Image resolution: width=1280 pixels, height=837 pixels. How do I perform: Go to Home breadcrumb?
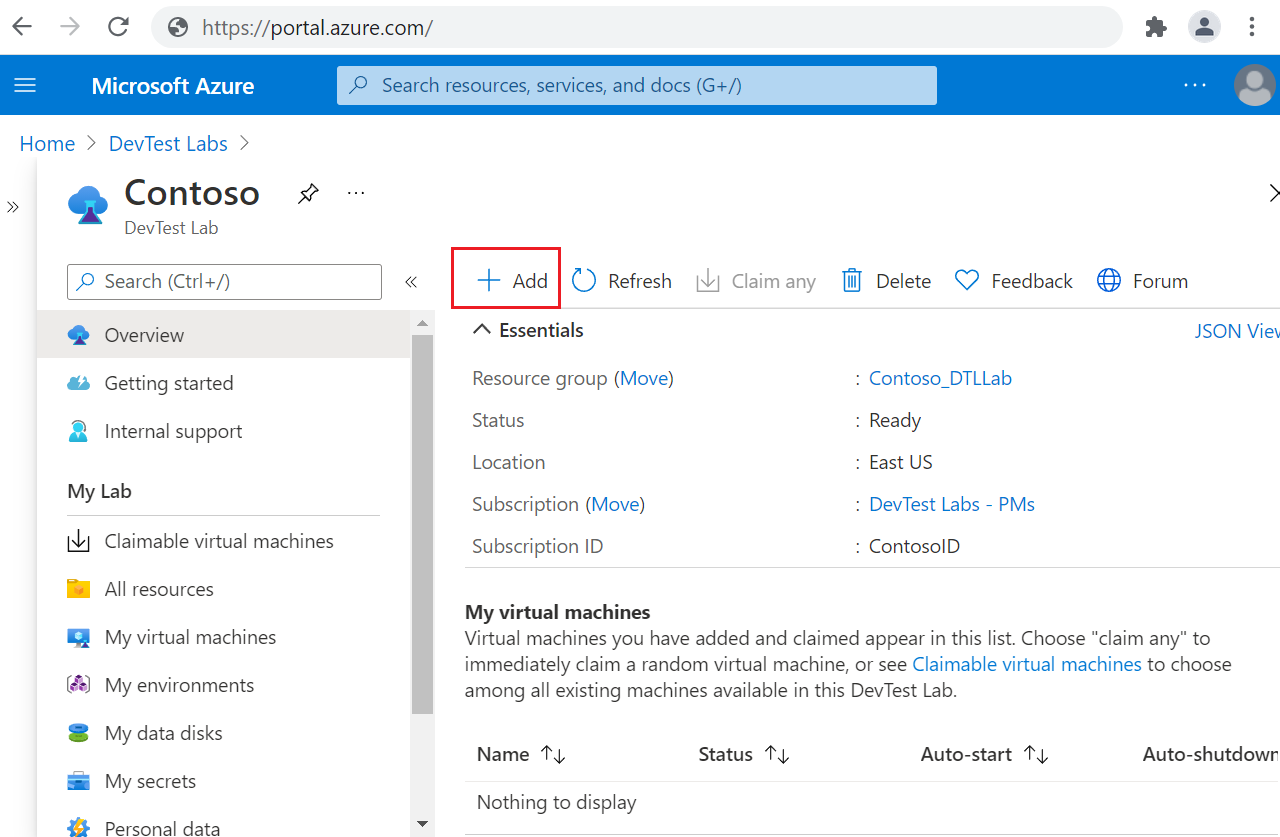(47, 144)
